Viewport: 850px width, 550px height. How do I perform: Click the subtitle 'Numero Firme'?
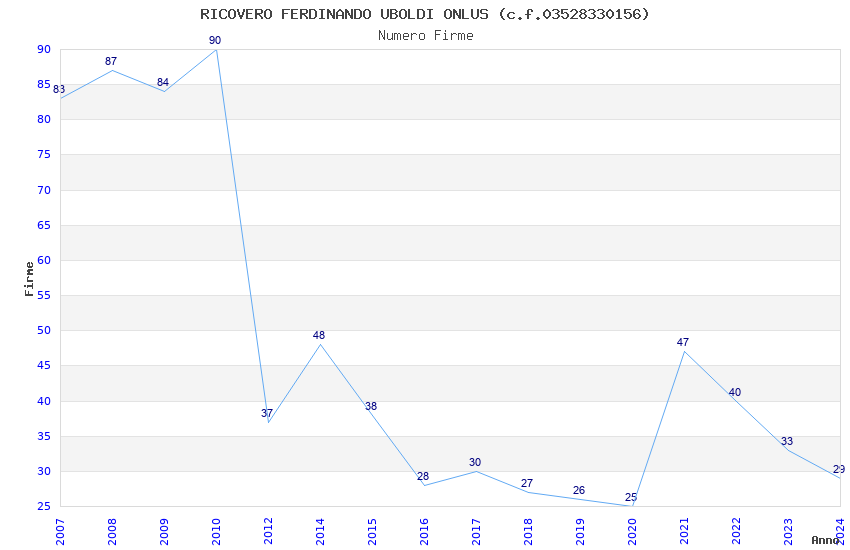[x=426, y=36]
